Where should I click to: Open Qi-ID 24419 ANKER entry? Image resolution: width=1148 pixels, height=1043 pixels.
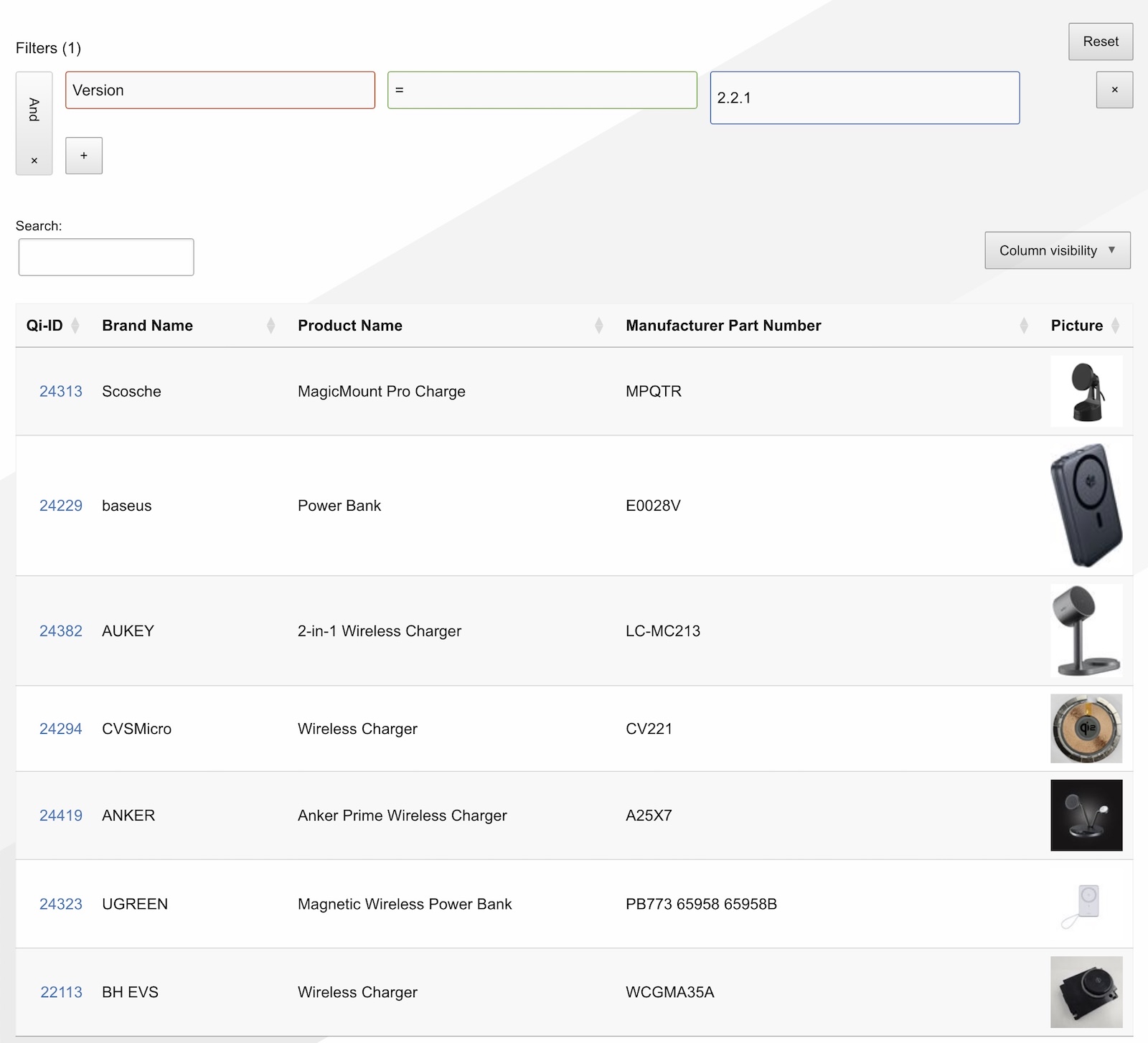(x=61, y=816)
